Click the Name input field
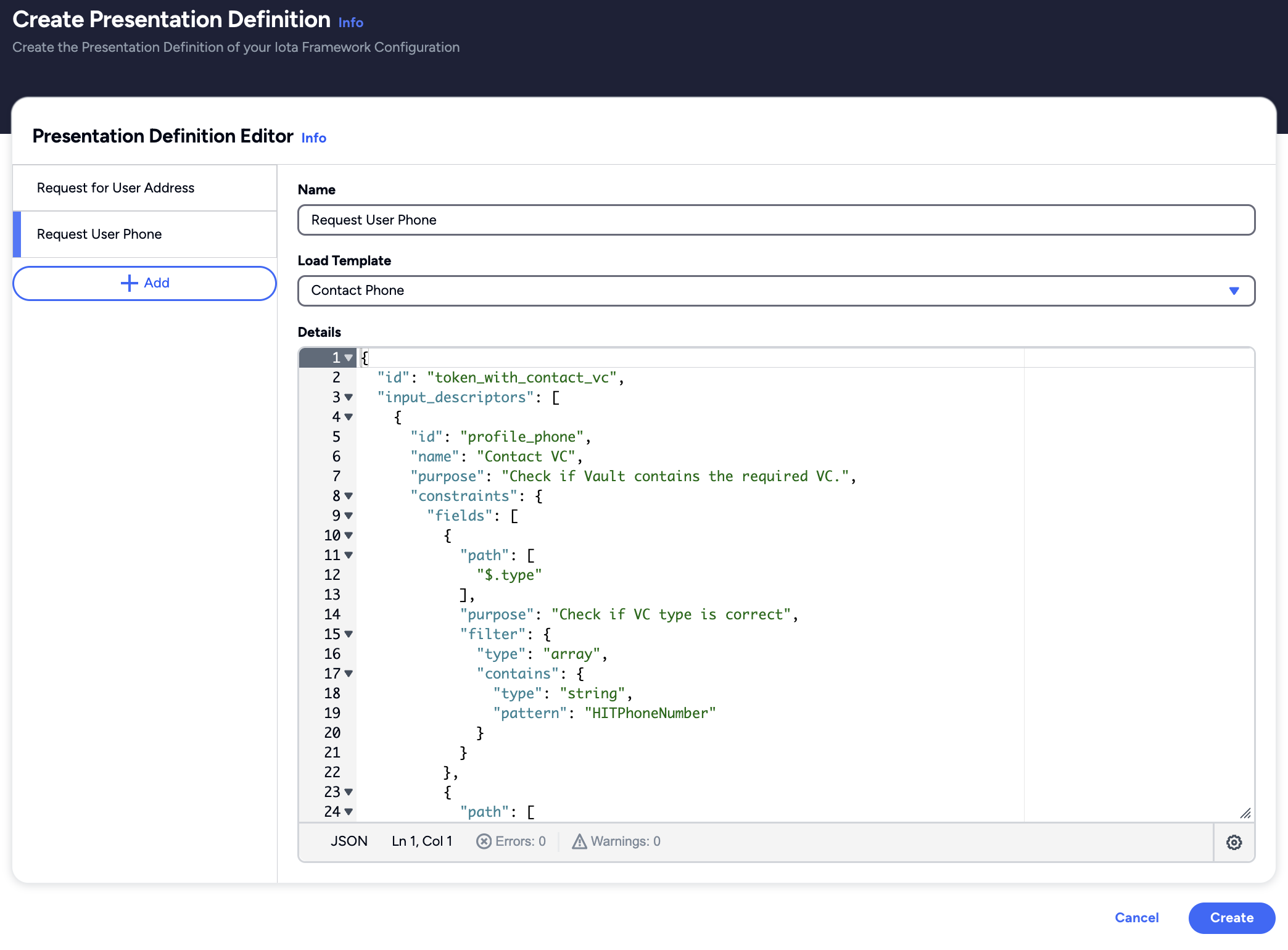The width and height of the screenshot is (1288, 950). pos(777,220)
